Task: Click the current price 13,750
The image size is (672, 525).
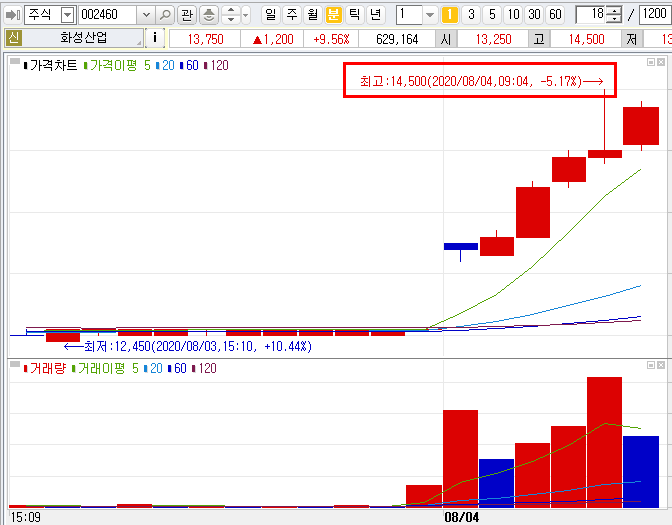Action: coord(205,39)
